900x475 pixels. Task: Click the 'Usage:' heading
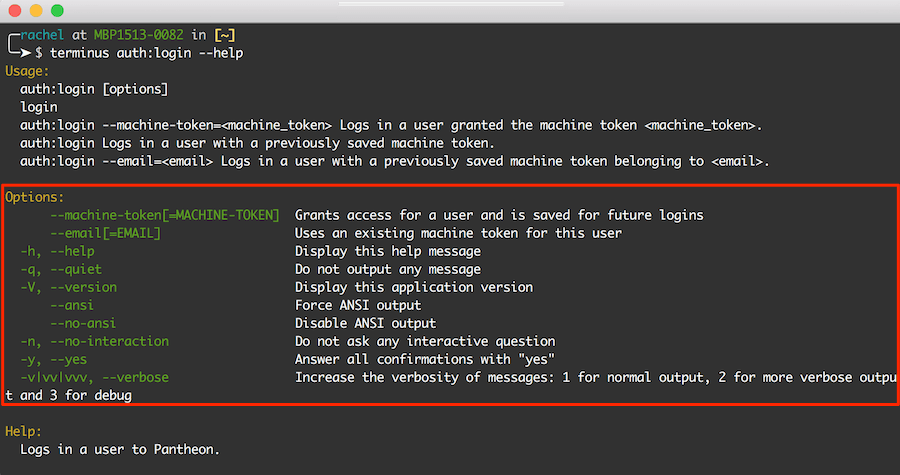(27, 71)
